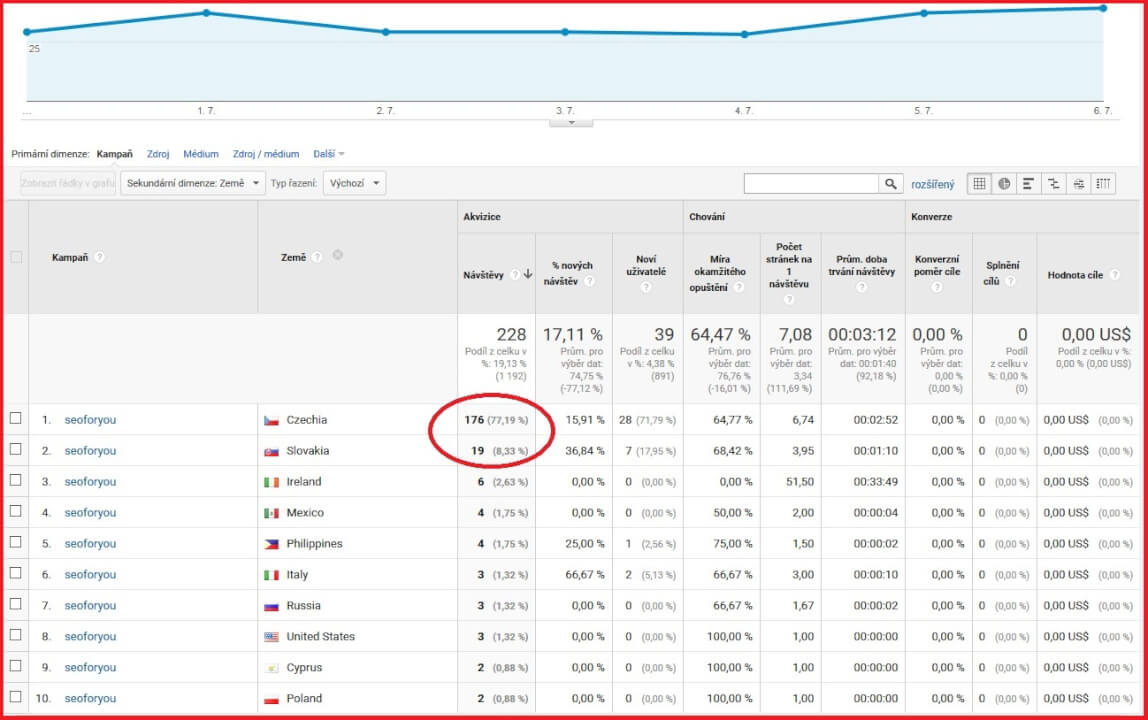
Task: Select the comparison view icon
Action: [1054, 183]
